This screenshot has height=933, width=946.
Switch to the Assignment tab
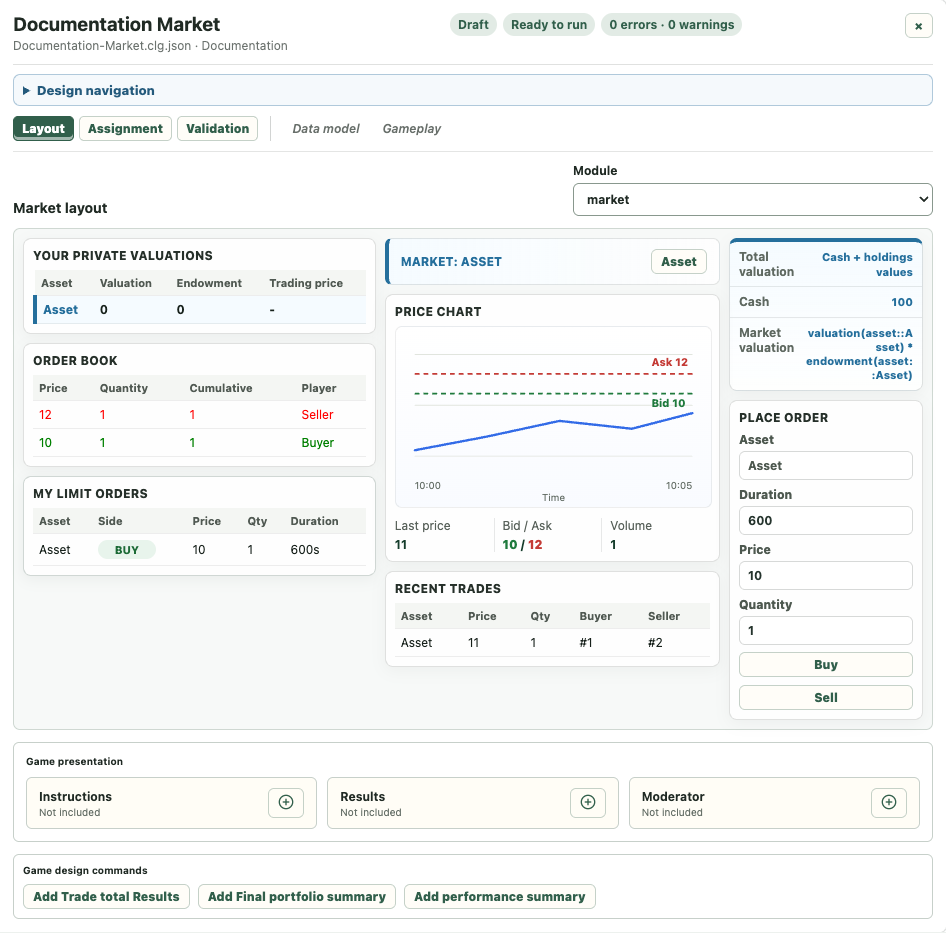pos(125,129)
